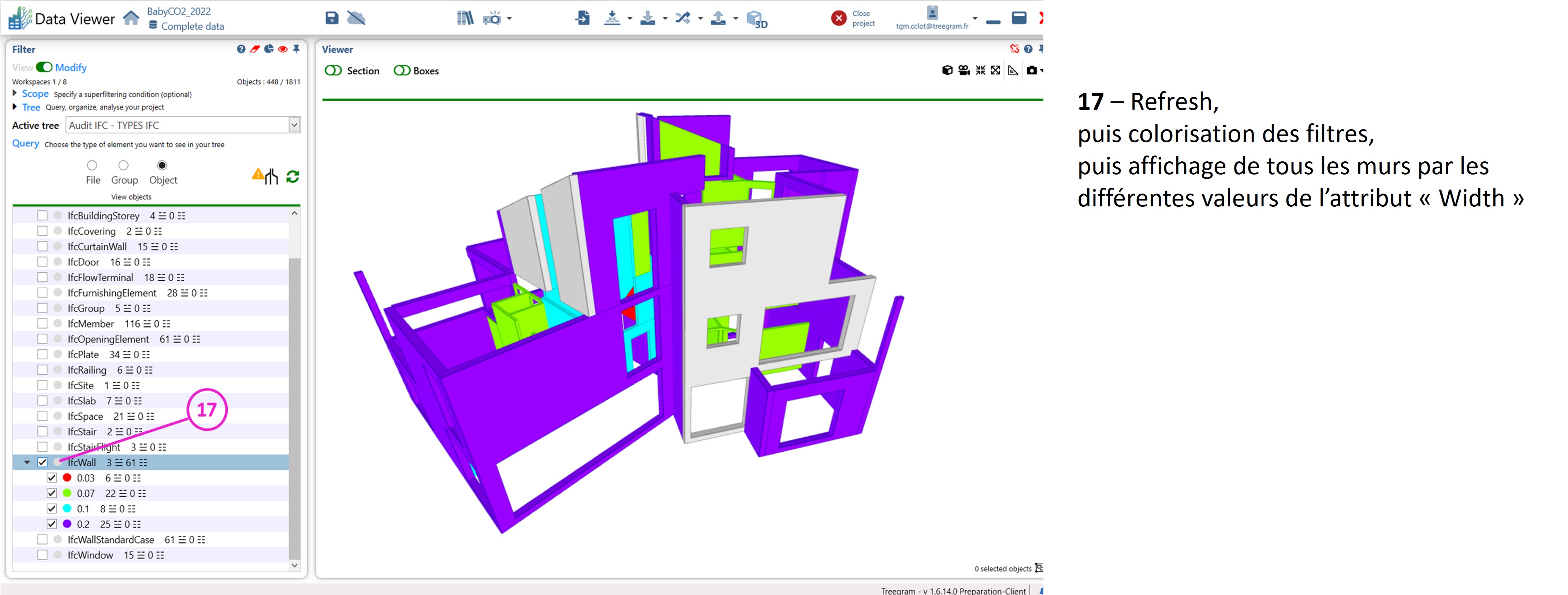Screen dimensions: 1568x595
Task: Open the 3D cube view icon
Action: pos(756,19)
